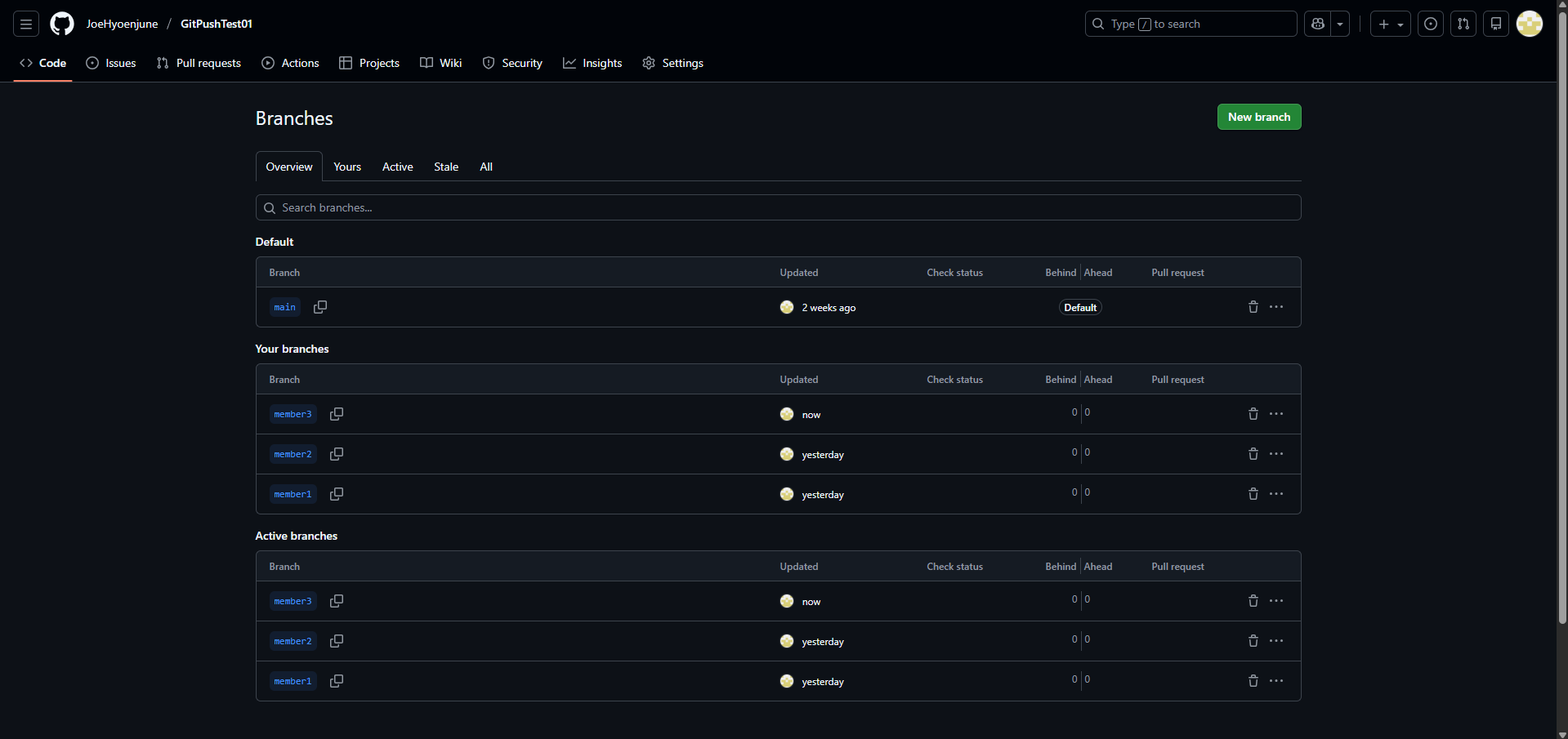1568x739 pixels.
Task: Copy member3 name in Active branches
Action: pyautogui.click(x=337, y=601)
